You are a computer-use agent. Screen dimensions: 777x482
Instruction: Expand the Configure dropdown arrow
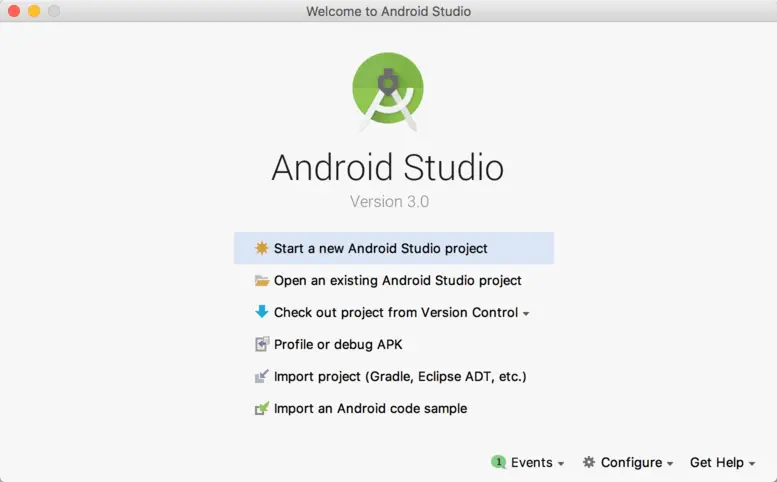pos(670,464)
